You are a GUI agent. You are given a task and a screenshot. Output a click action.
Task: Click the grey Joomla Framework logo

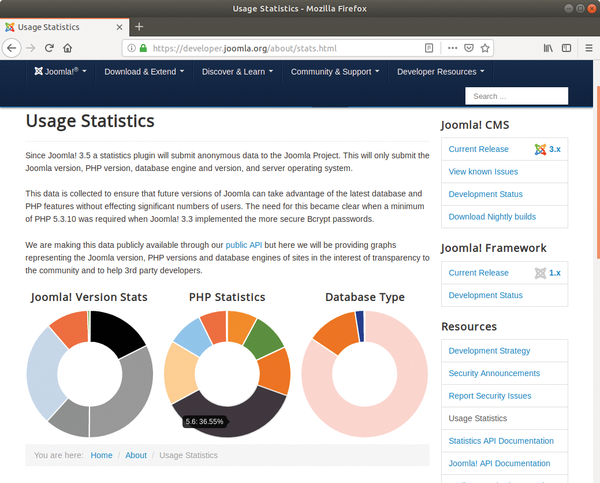pos(540,273)
